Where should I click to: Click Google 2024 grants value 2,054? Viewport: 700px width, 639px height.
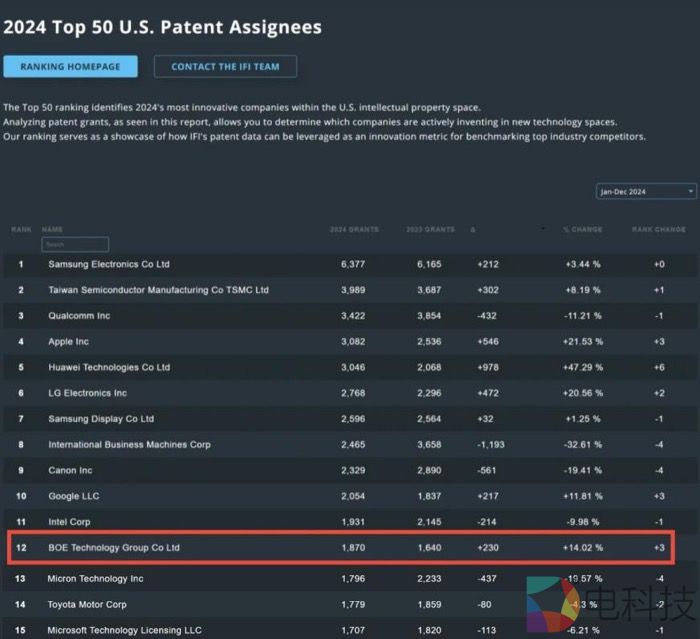pyautogui.click(x=353, y=496)
